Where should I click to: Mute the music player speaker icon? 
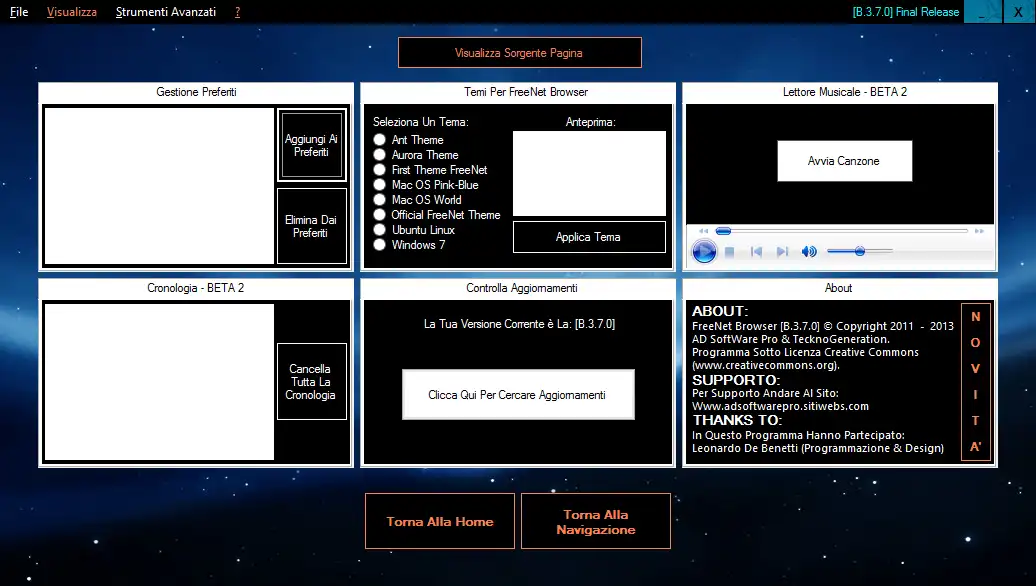point(809,252)
